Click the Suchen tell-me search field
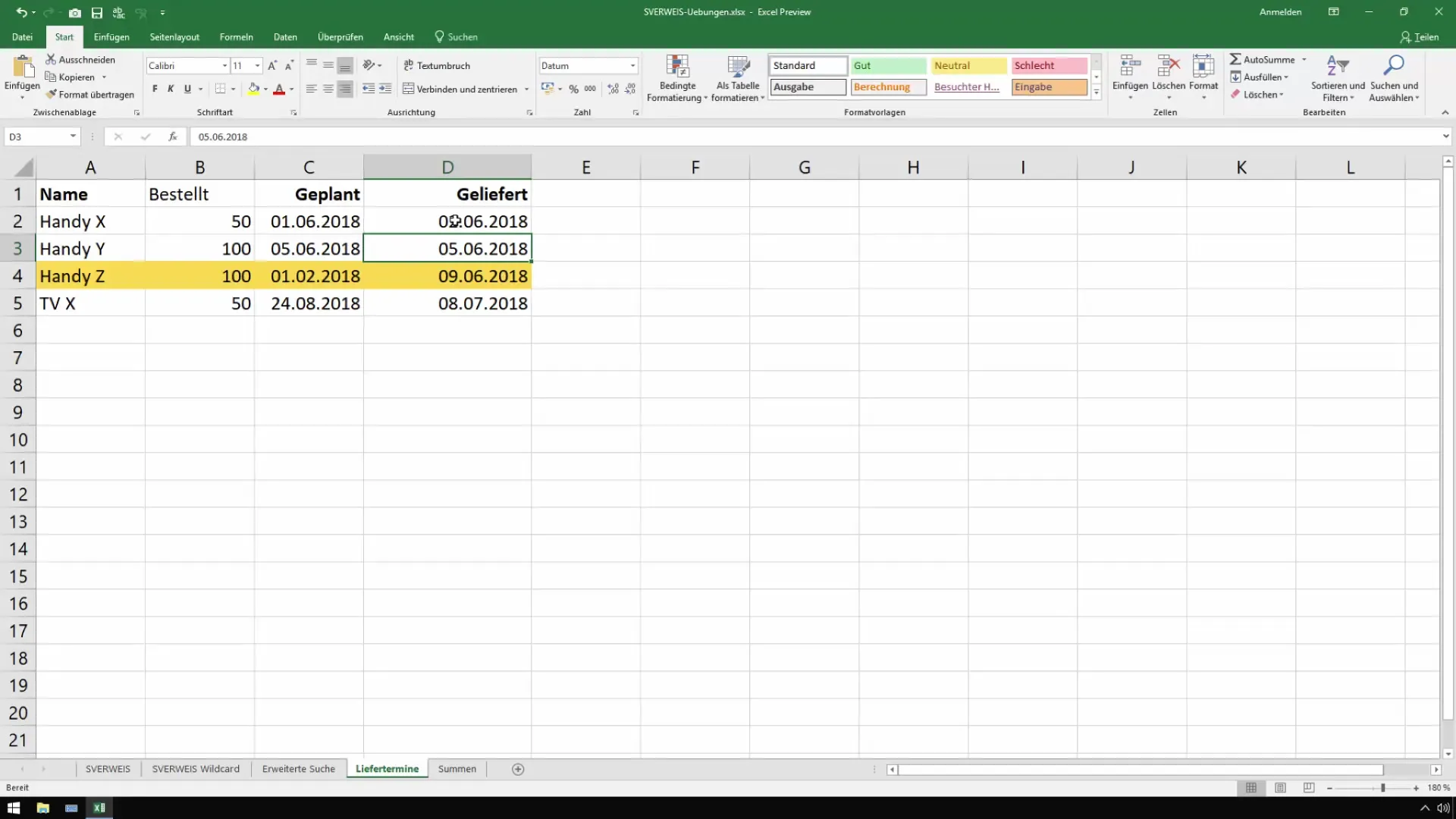 click(x=456, y=36)
